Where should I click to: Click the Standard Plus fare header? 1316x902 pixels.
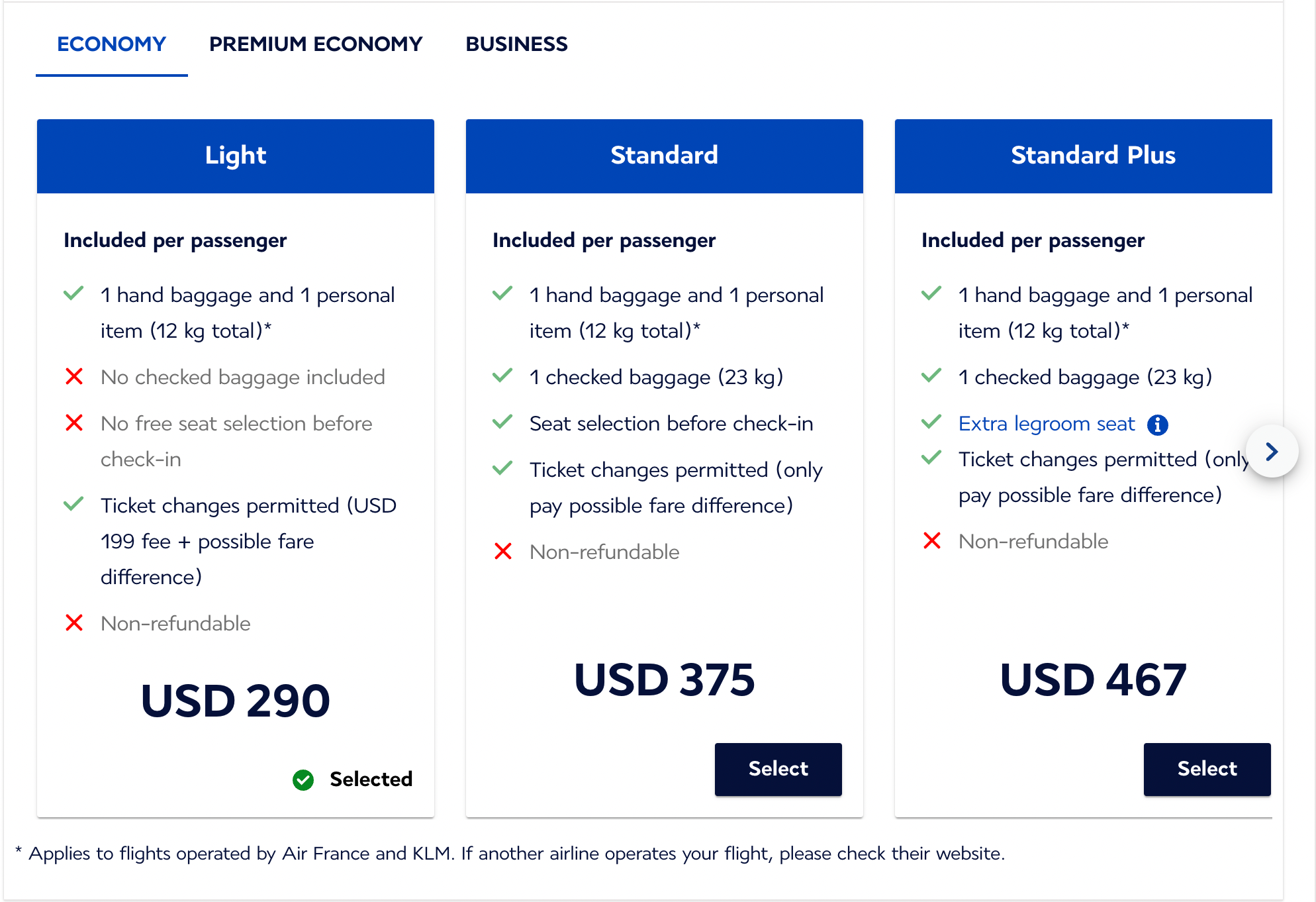[1092, 156]
